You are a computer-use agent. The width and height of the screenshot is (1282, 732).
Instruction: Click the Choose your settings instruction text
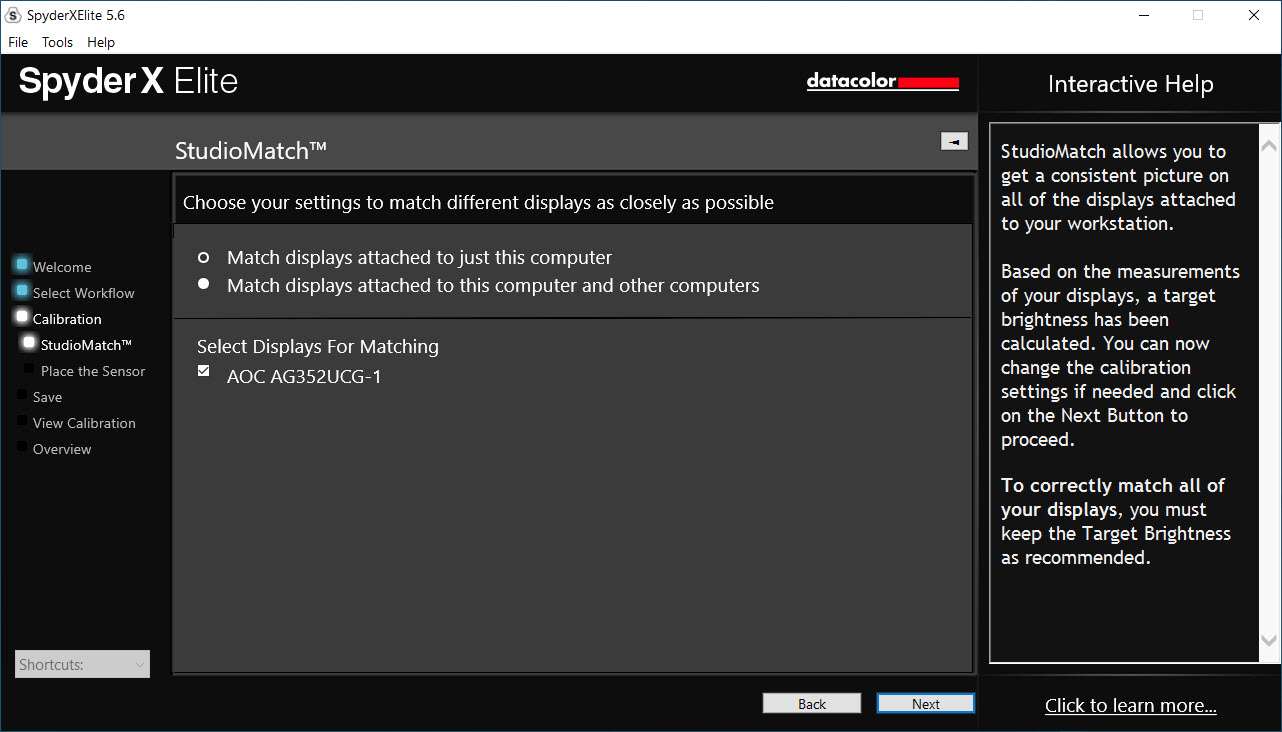478,203
